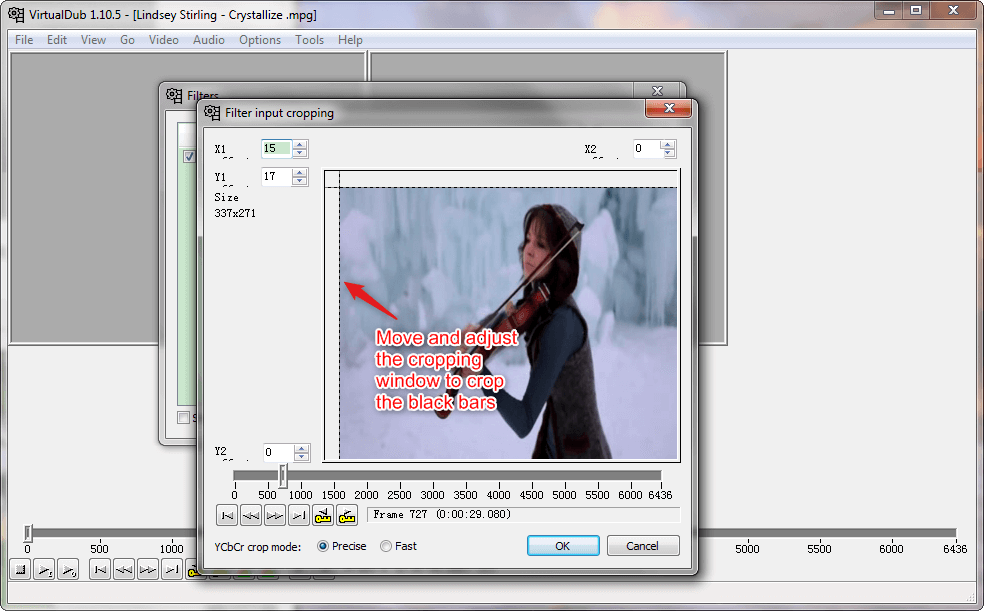Click output playback button in main toolbar
This screenshot has height=611, width=984.
tap(68, 570)
